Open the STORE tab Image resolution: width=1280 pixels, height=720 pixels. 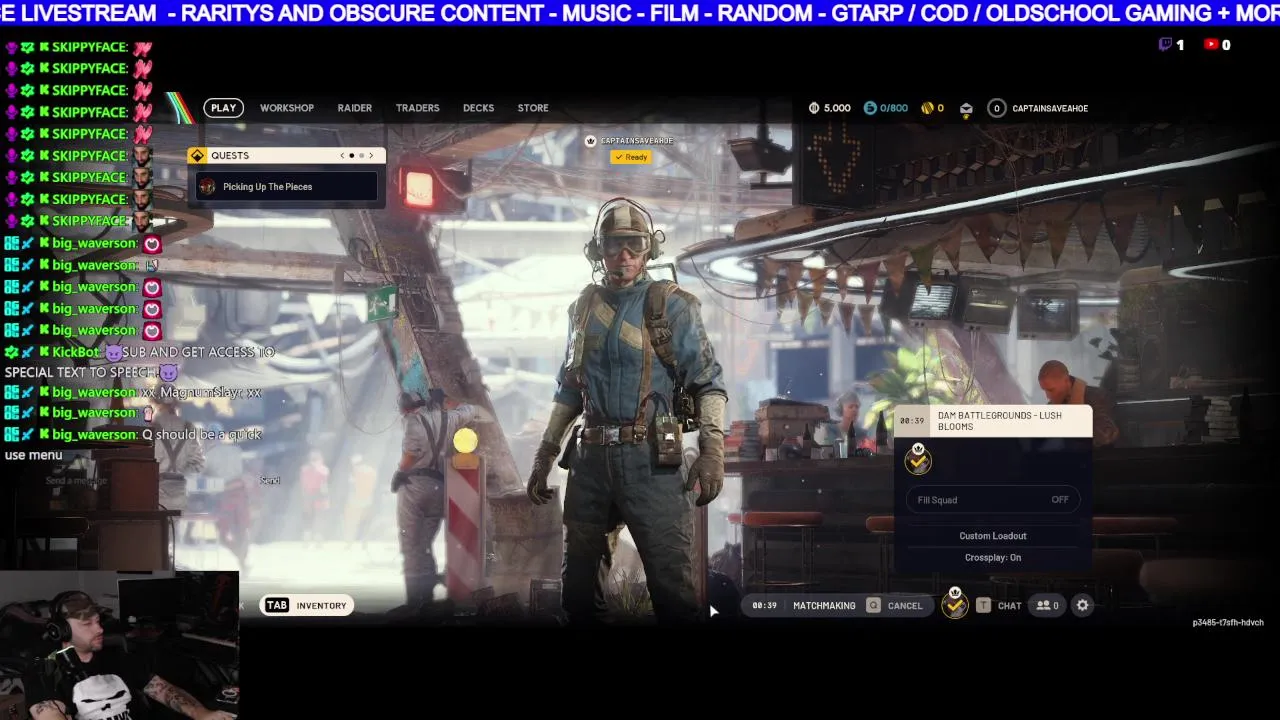(533, 108)
